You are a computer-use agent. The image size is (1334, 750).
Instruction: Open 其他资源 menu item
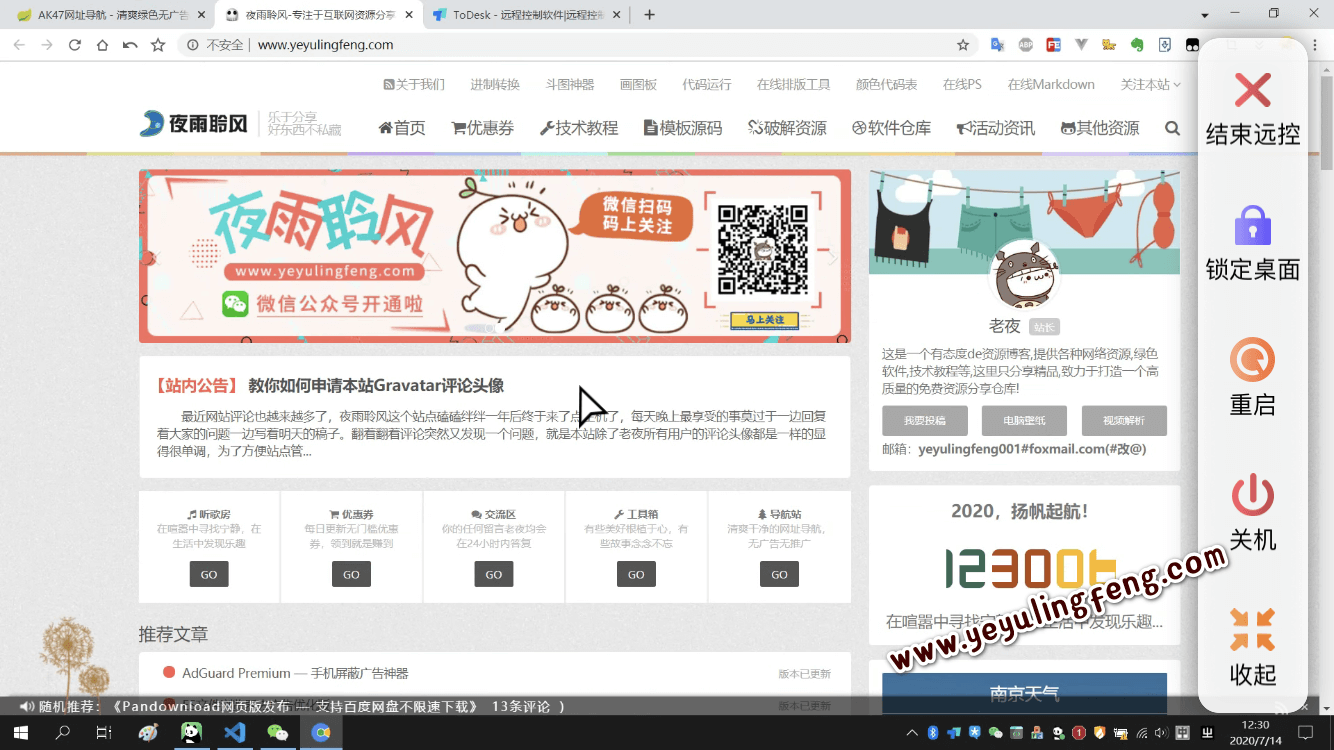click(1100, 128)
